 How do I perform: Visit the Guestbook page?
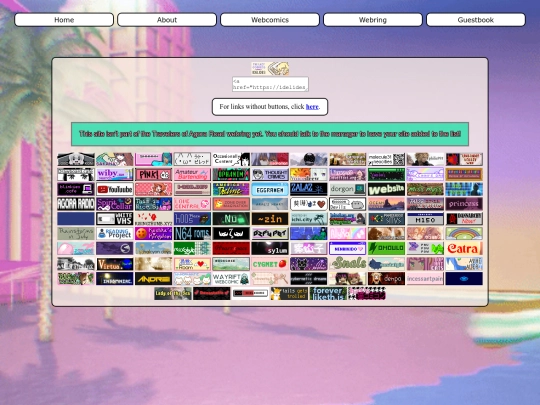coord(476,20)
